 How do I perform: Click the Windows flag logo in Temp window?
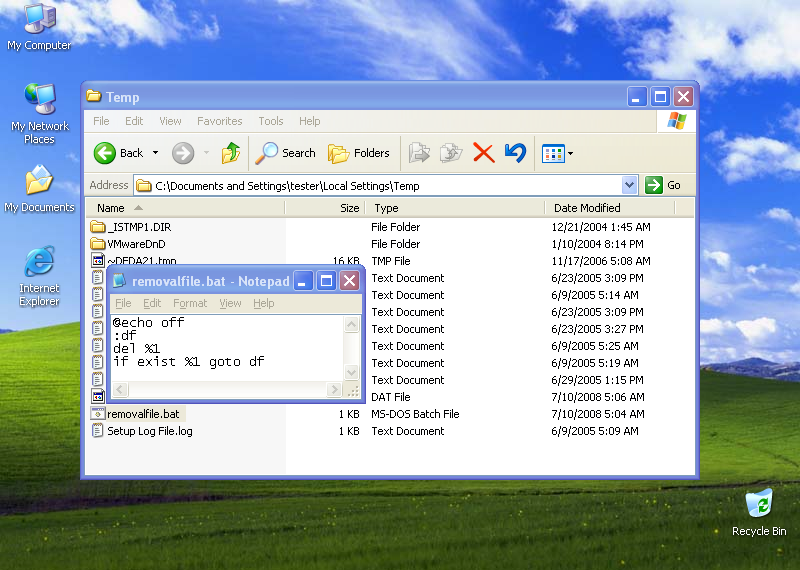(x=677, y=121)
